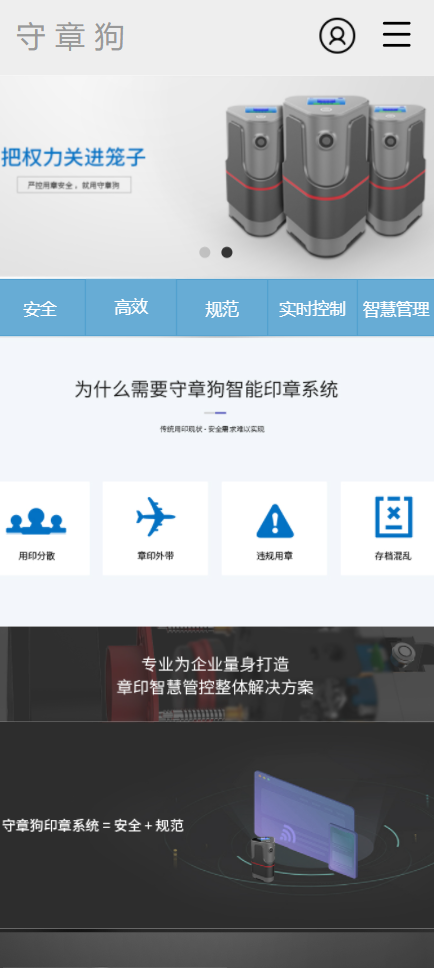
Task: Click the 存档混乱 document icon
Action: [x=394, y=517]
